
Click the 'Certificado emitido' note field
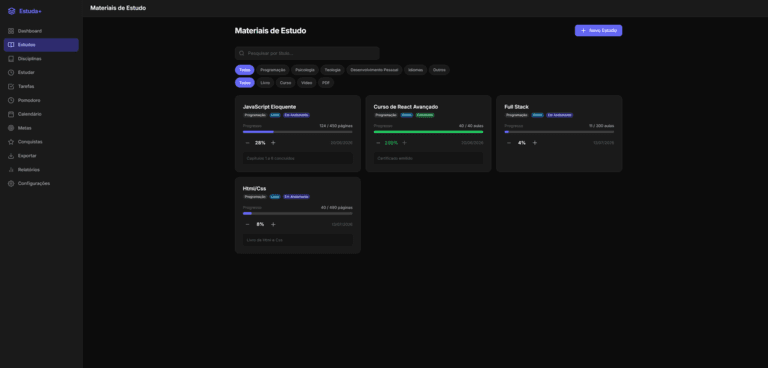tap(429, 158)
